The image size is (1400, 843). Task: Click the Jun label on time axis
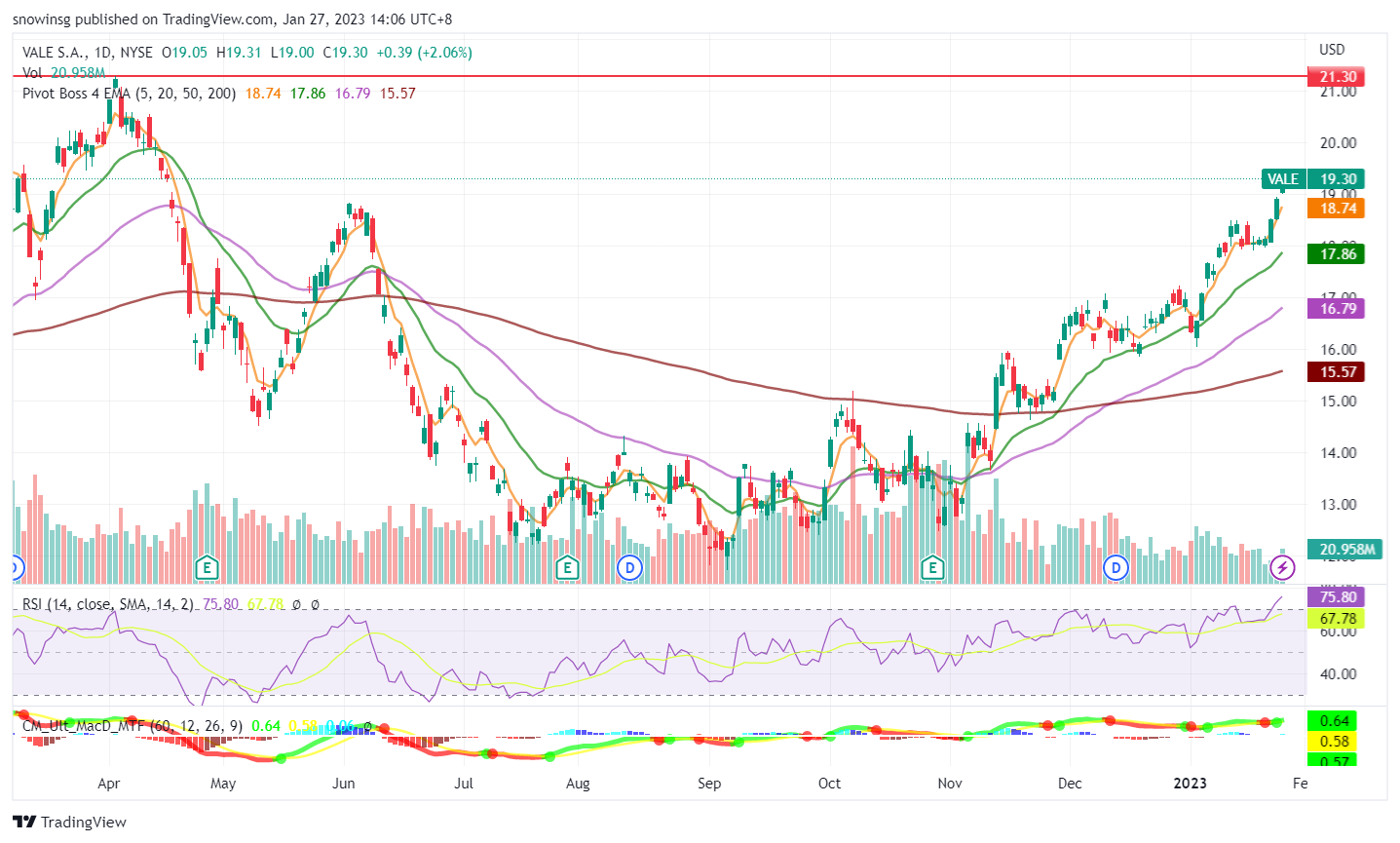pyautogui.click(x=343, y=784)
